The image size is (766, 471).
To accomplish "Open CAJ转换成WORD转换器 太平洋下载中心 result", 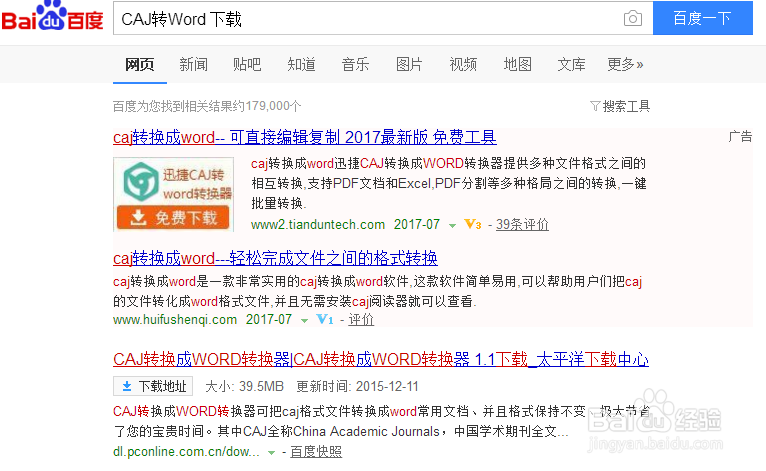I will (x=381, y=360).
